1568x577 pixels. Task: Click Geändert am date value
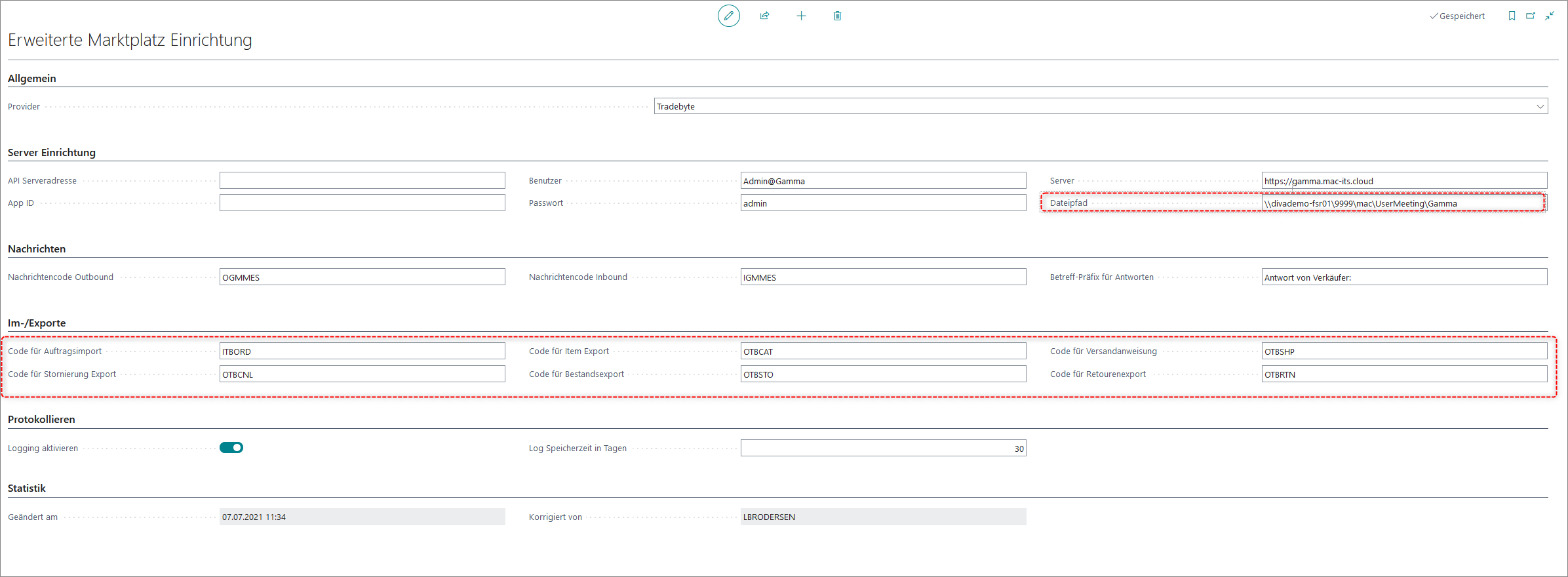pyautogui.click(x=363, y=517)
